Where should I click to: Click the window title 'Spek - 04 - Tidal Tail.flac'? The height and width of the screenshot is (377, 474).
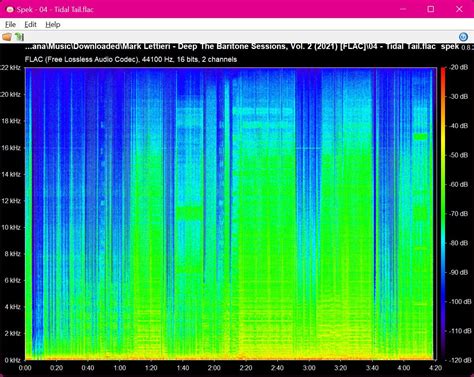point(55,9)
